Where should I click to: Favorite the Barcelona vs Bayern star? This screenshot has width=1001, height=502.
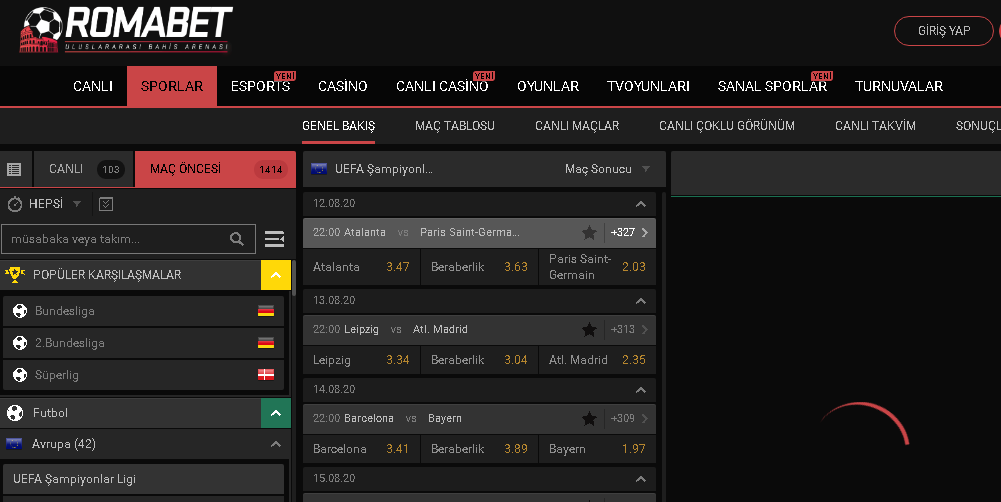pos(589,418)
